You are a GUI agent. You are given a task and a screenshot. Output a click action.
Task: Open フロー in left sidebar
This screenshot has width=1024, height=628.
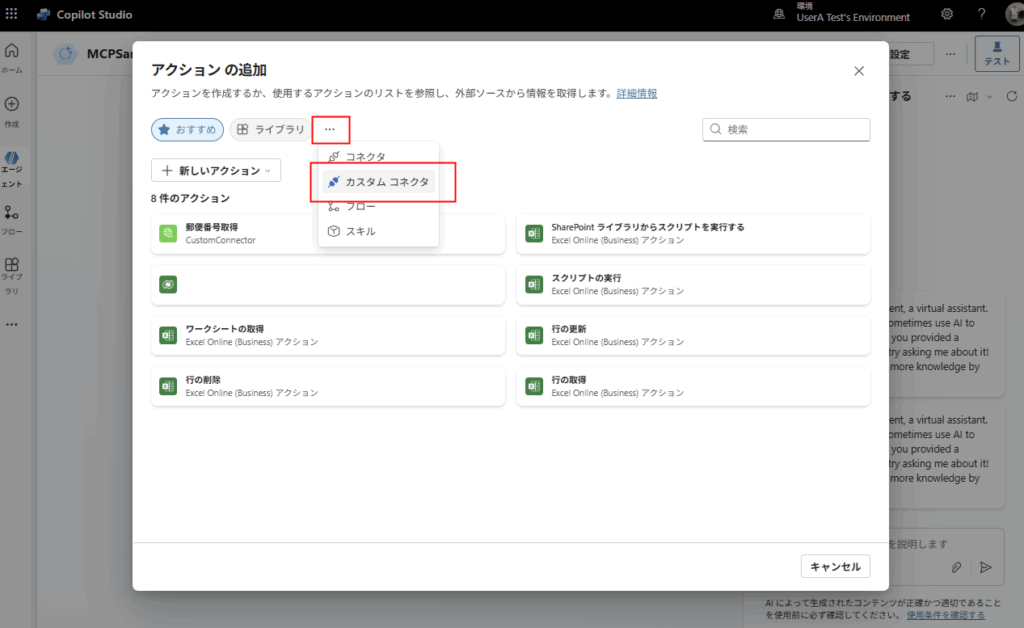[12, 219]
